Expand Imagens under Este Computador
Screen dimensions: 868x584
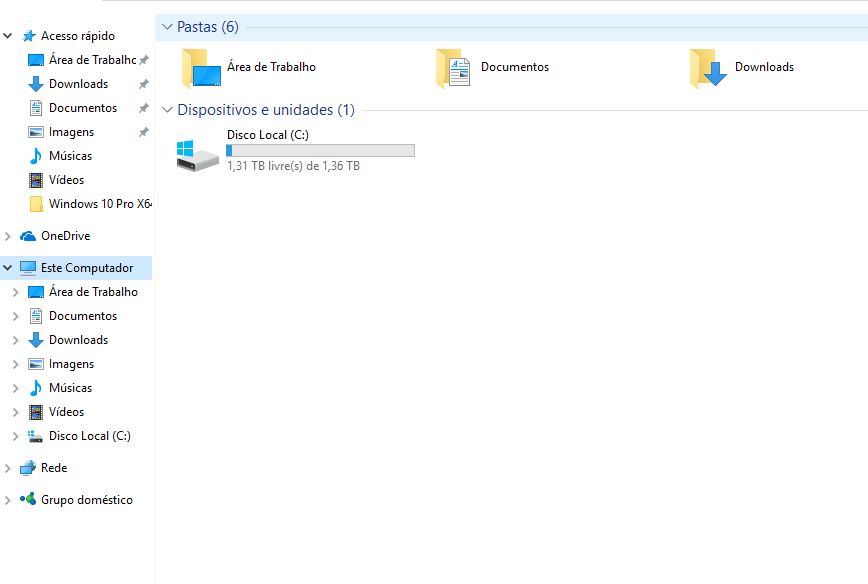tap(16, 364)
